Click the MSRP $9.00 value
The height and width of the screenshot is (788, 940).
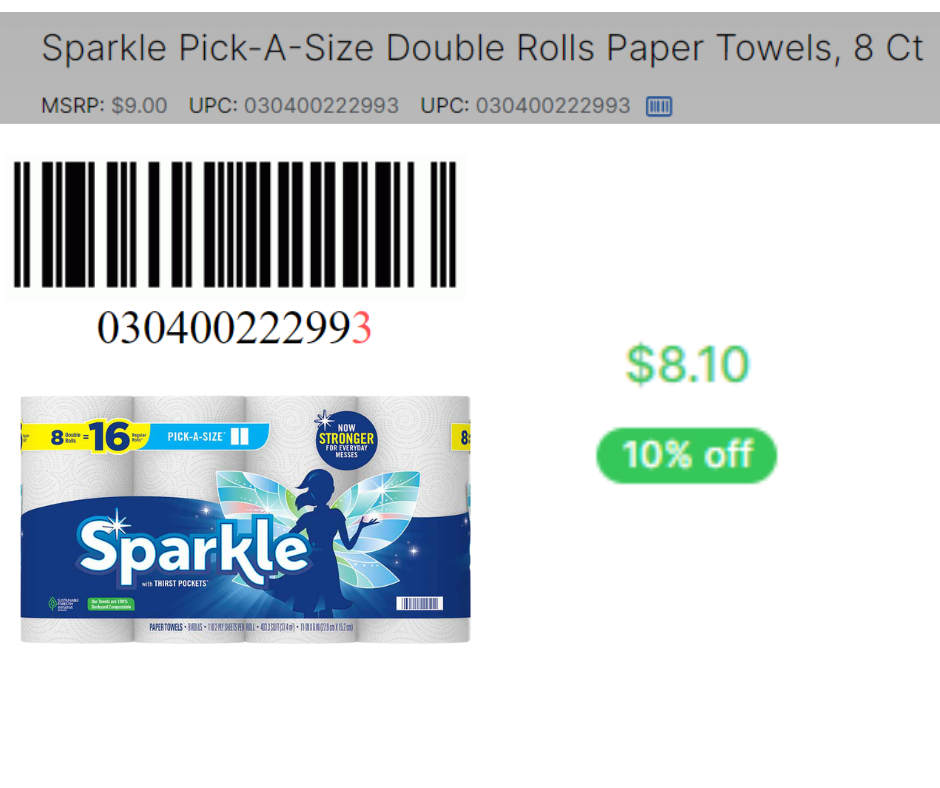coord(139,106)
